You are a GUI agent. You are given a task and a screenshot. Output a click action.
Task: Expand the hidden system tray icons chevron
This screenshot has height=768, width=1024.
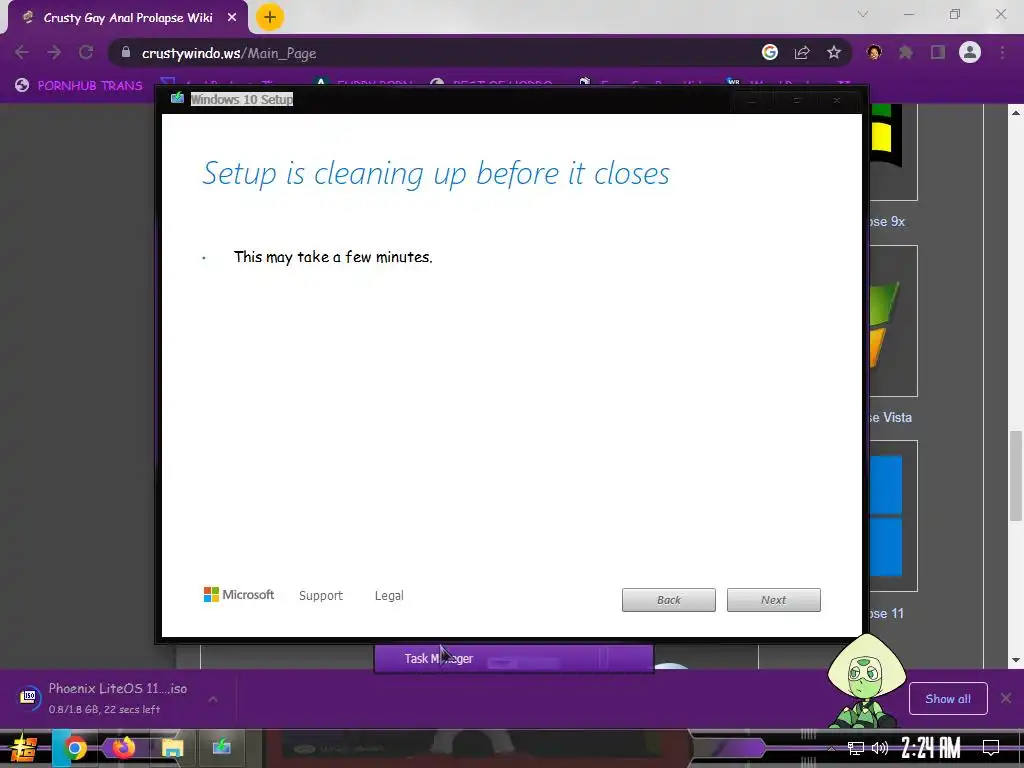(831, 748)
